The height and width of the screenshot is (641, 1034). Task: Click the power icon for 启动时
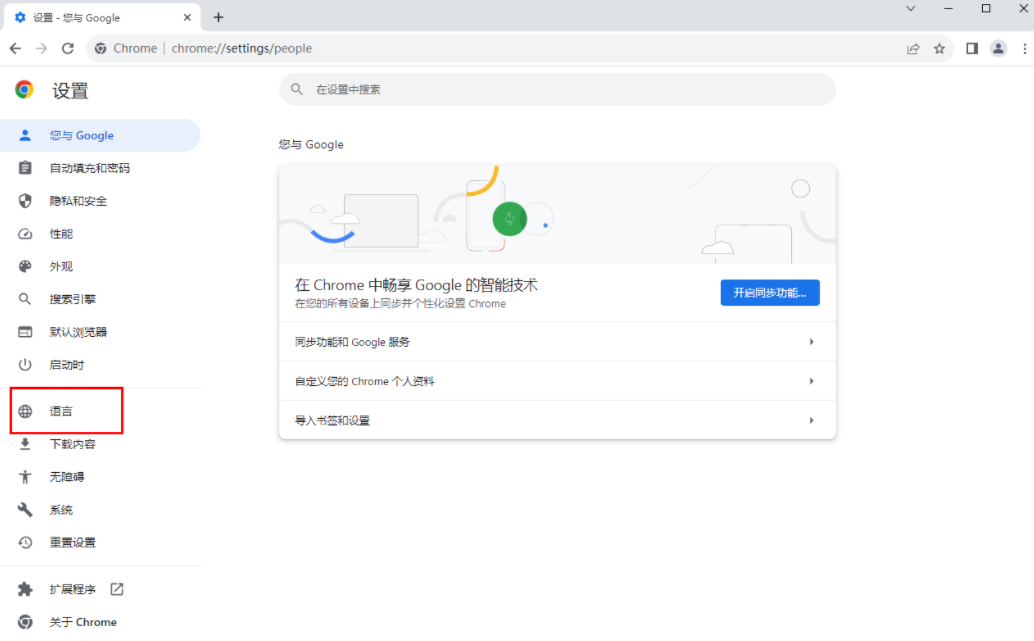pyautogui.click(x=25, y=365)
